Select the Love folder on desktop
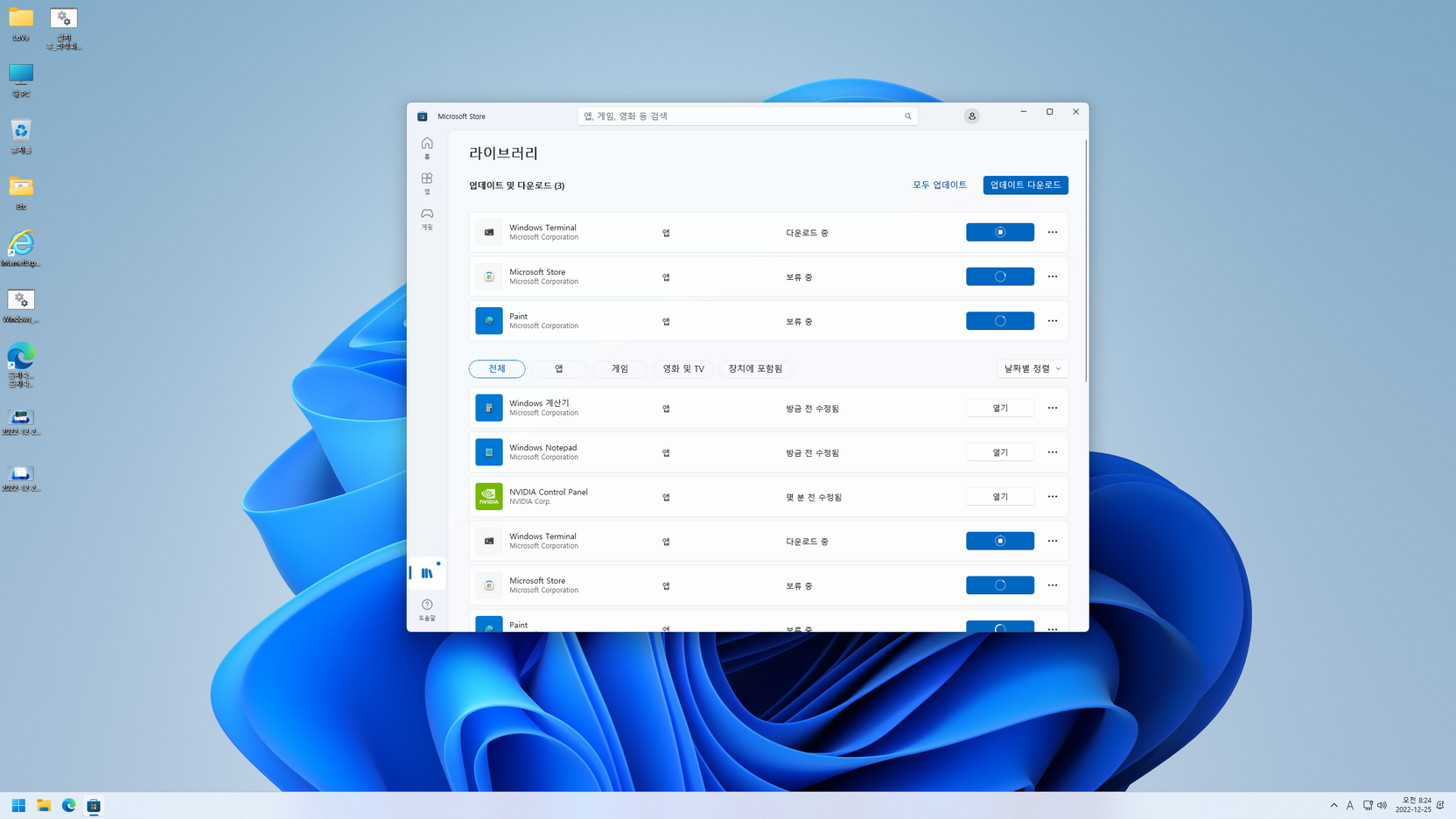 [21, 24]
